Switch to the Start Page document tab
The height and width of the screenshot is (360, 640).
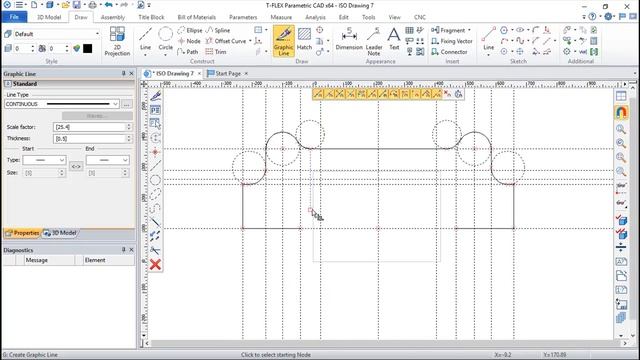pyautogui.click(x=228, y=73)
